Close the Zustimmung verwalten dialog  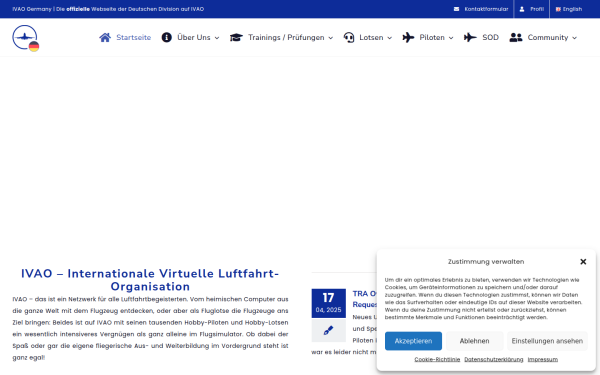583,262
